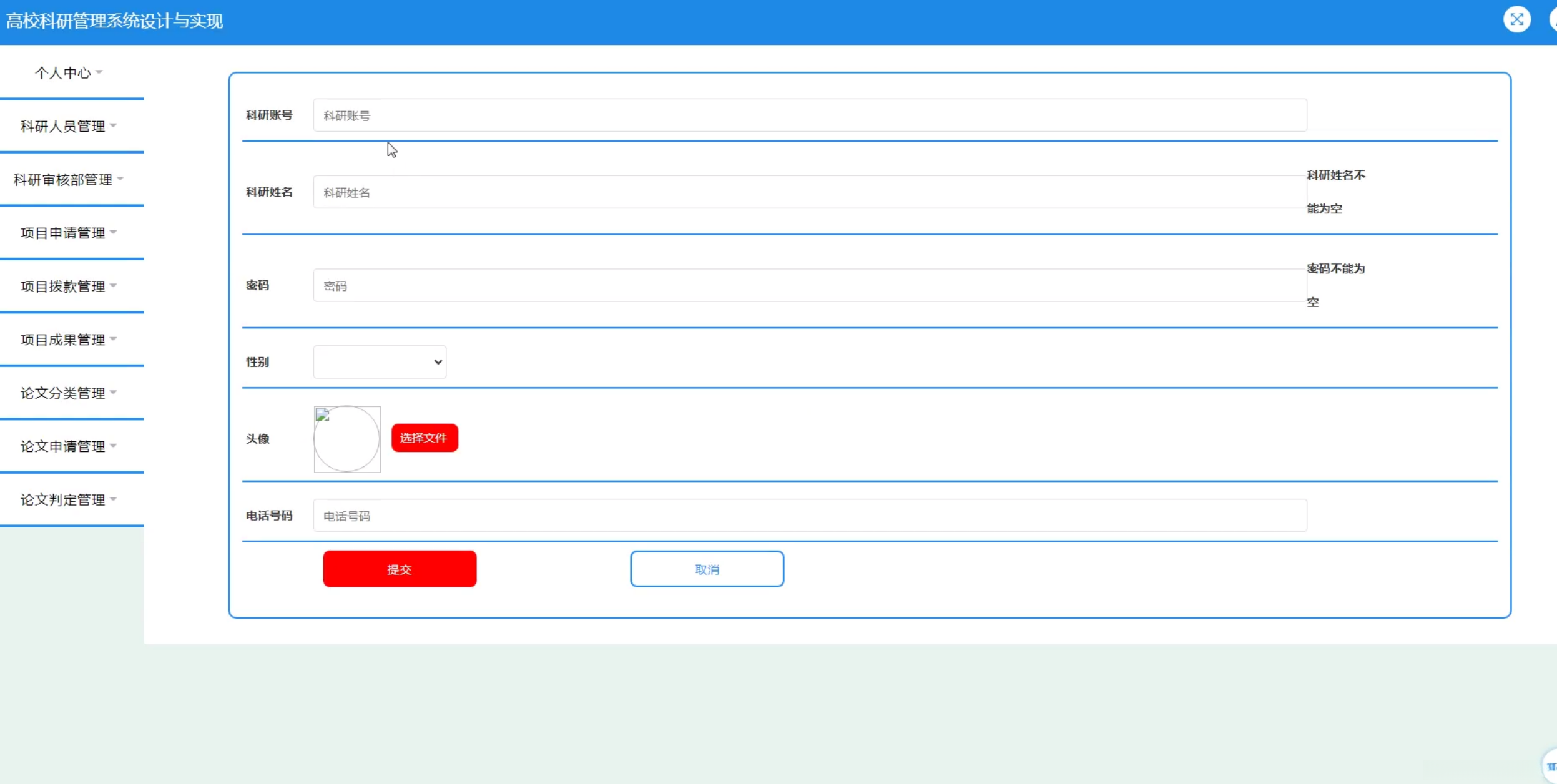Click into the 科研姓名 text field
Screen dimensions: 1557x784
tap(810, 192)
